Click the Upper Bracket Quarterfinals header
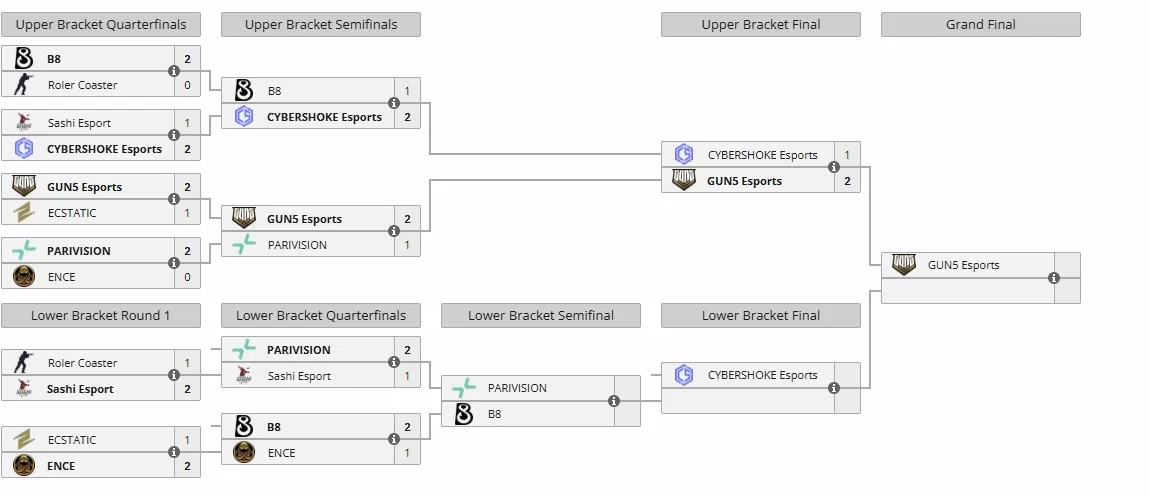The image size is (1150, 496). coord(100,24)
